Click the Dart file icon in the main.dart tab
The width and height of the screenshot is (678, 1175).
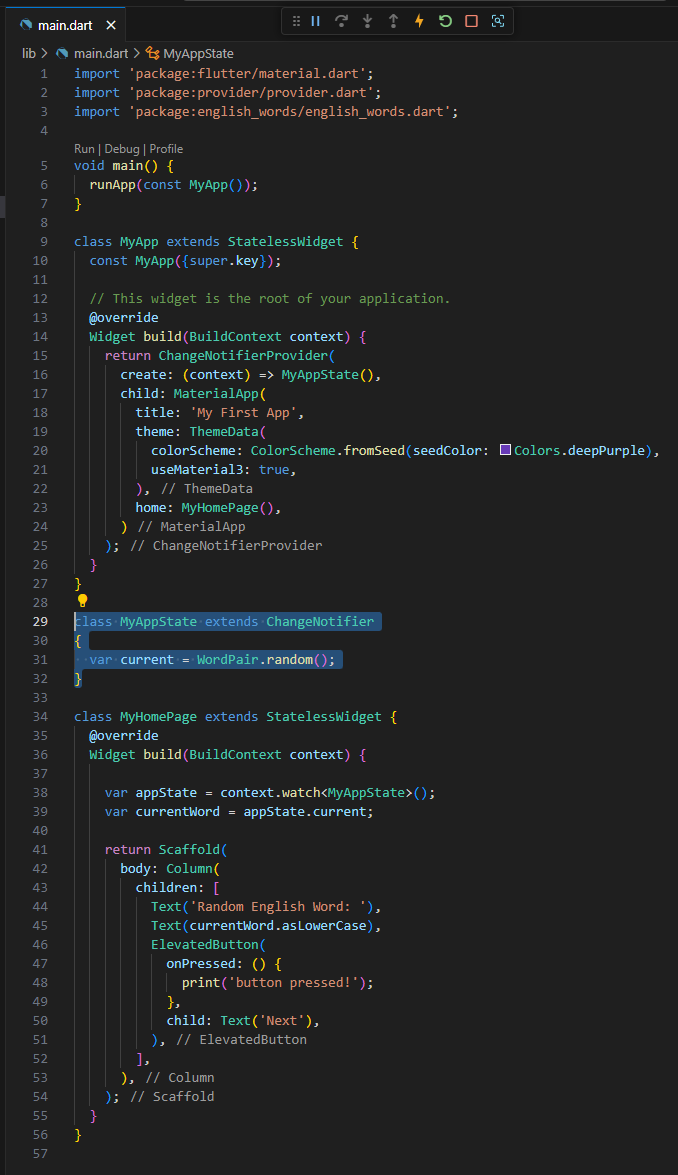pyautogui.click(x=26, y=25)
